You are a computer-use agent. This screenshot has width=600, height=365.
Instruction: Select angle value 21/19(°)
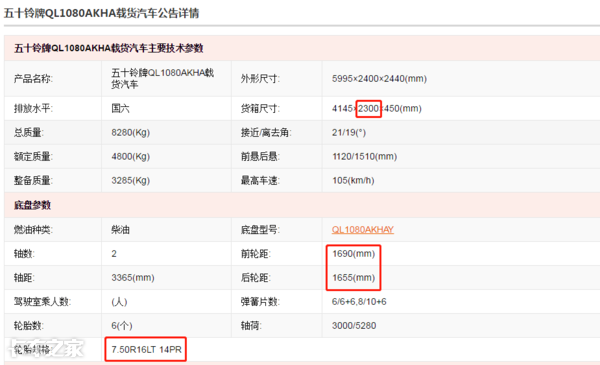point(349,133)
